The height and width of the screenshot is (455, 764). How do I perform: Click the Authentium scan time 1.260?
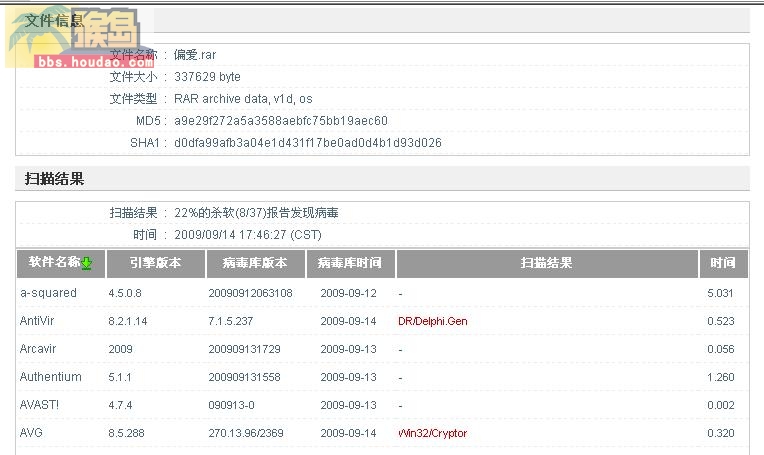721,377
